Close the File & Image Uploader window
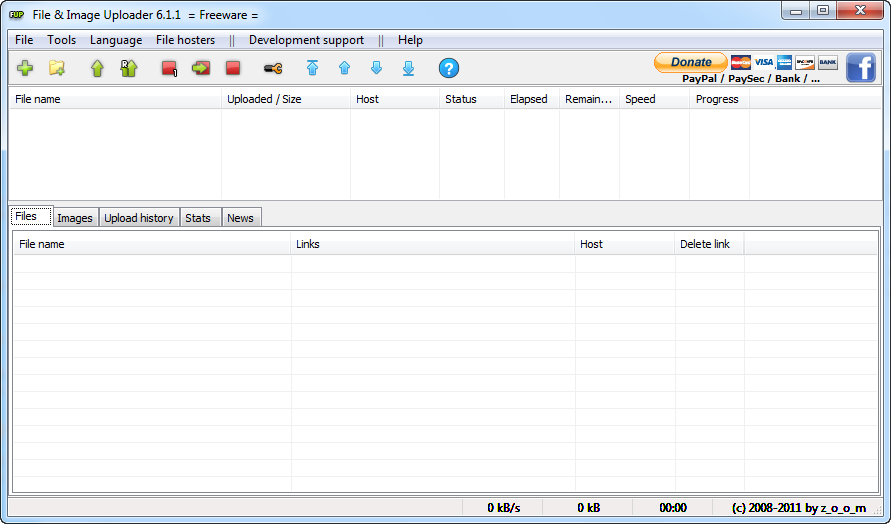This screenshot has height=524, width=891. [x=860, y=11]
